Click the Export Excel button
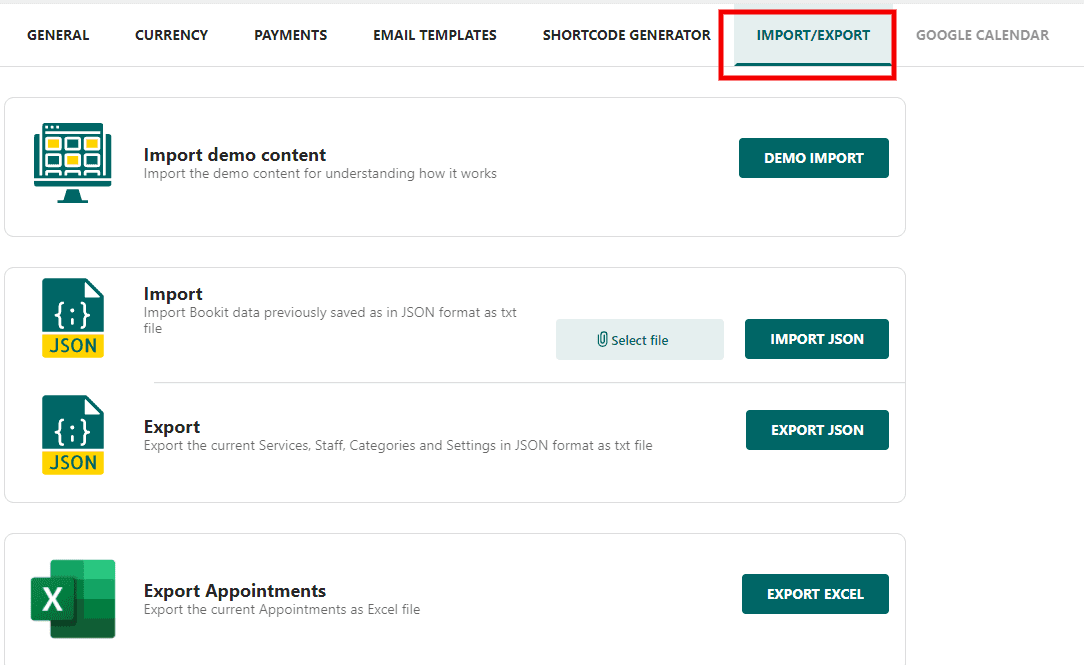This screenshot has width=1084, height=665. click(x=815, y=594)
